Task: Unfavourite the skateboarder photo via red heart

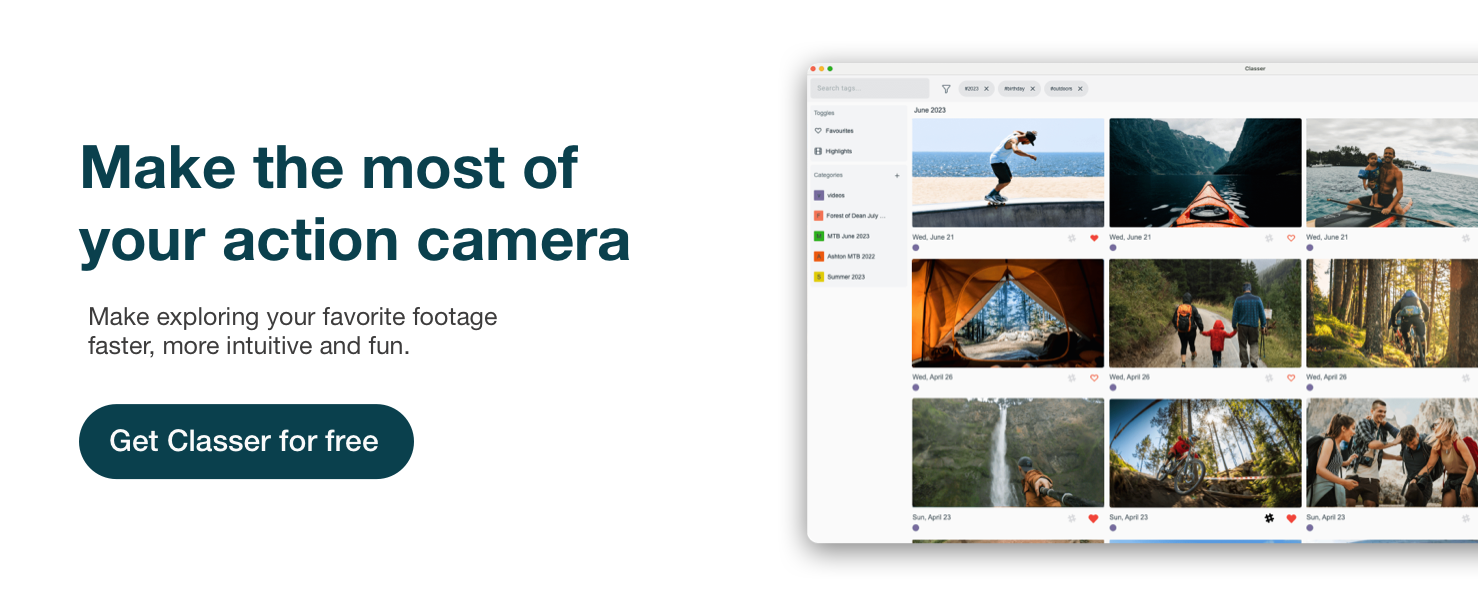Action: click(1094, 238)
